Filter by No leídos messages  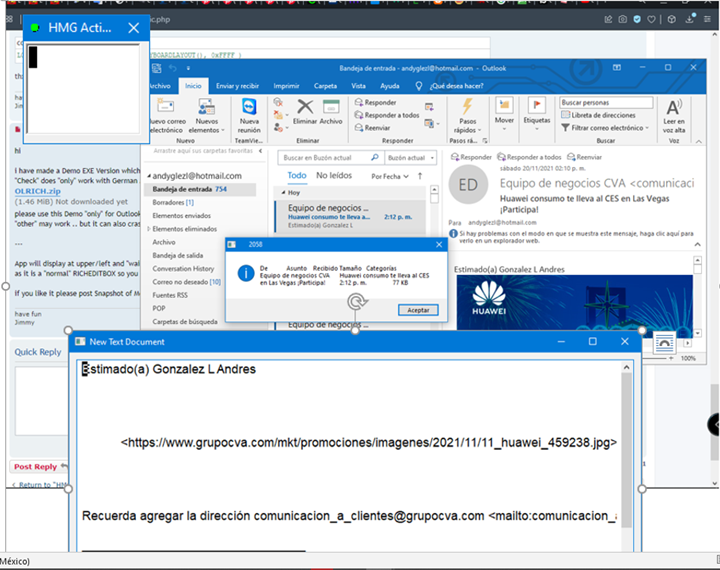(x=334, y=175)
